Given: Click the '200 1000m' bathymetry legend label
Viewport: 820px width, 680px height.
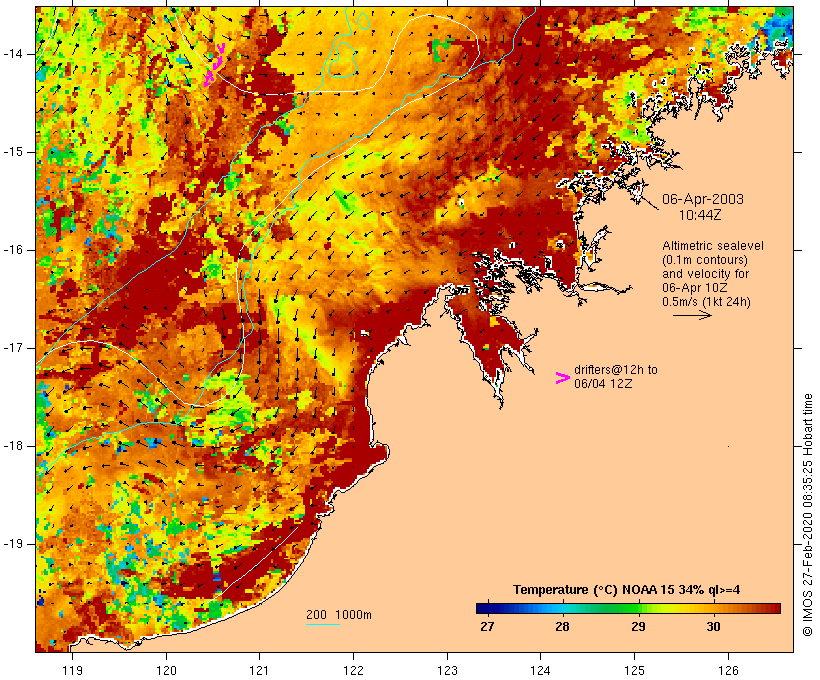Looking at the screenshot, I should [339, 615].
